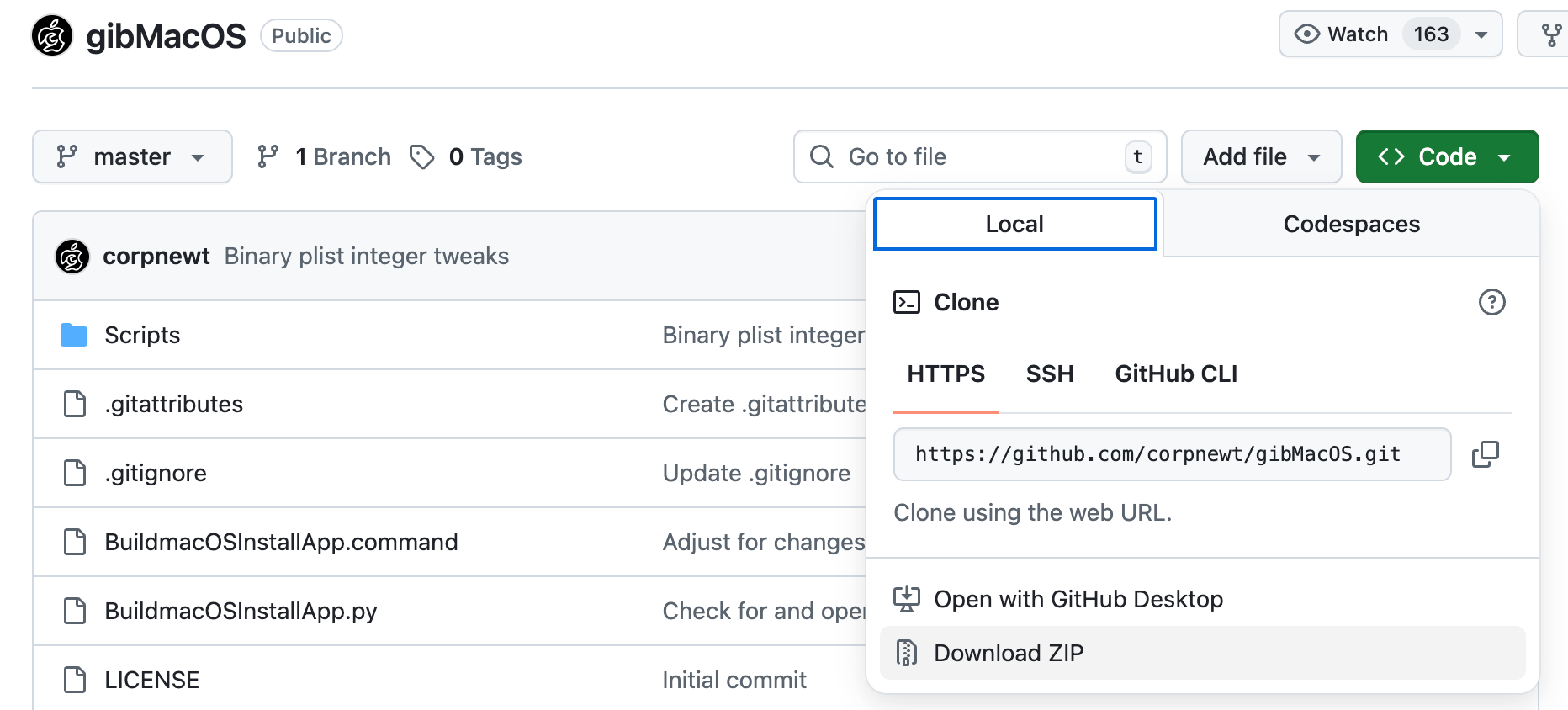Click the gibMacOS repository avatar icon
Viewport: 1568px width, 710px height.
[x=52, y=35]
